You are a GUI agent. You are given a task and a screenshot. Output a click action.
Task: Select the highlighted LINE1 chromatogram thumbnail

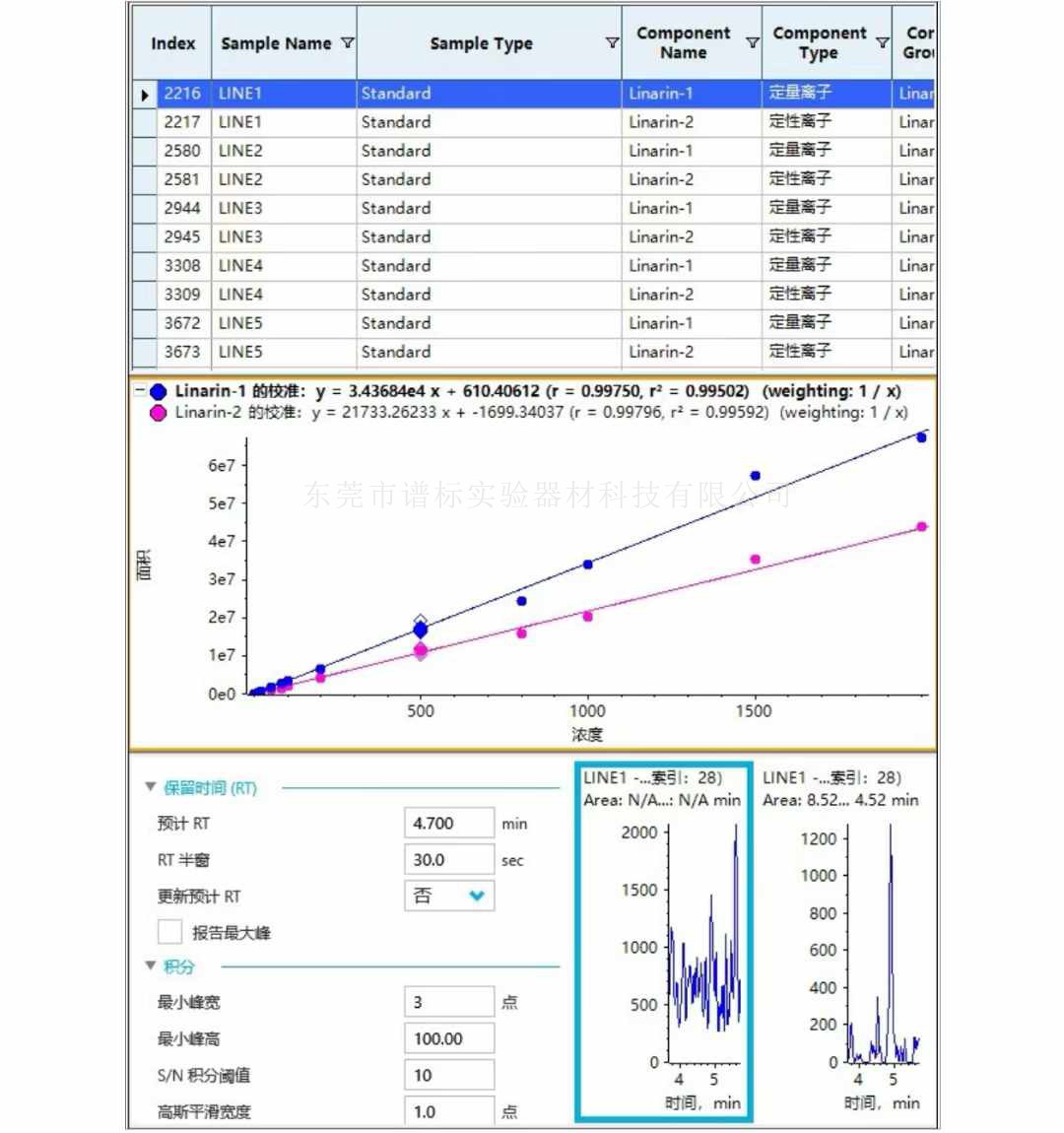tap(664, 942)
